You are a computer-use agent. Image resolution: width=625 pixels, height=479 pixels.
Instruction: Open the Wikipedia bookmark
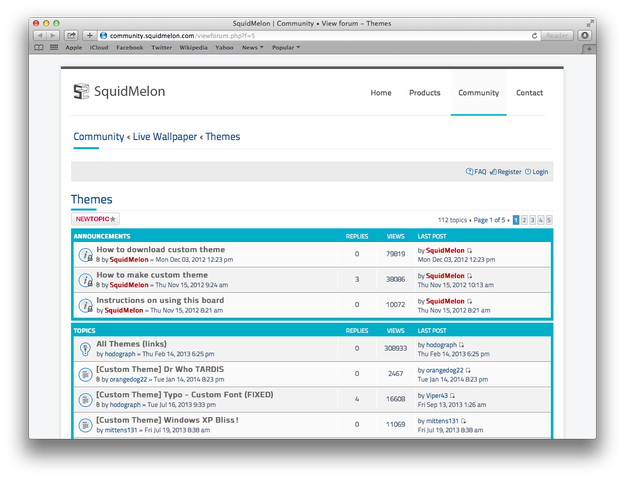pos(193,47)
